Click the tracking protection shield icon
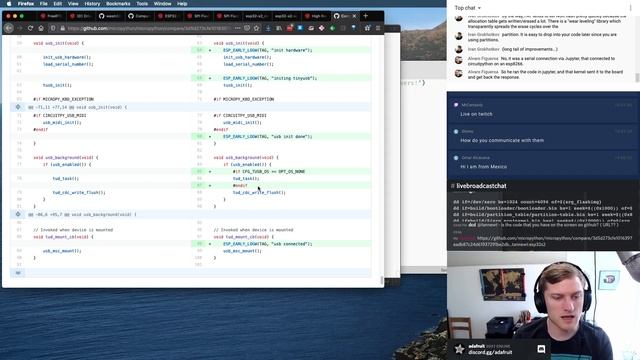 tap(53, 28)
